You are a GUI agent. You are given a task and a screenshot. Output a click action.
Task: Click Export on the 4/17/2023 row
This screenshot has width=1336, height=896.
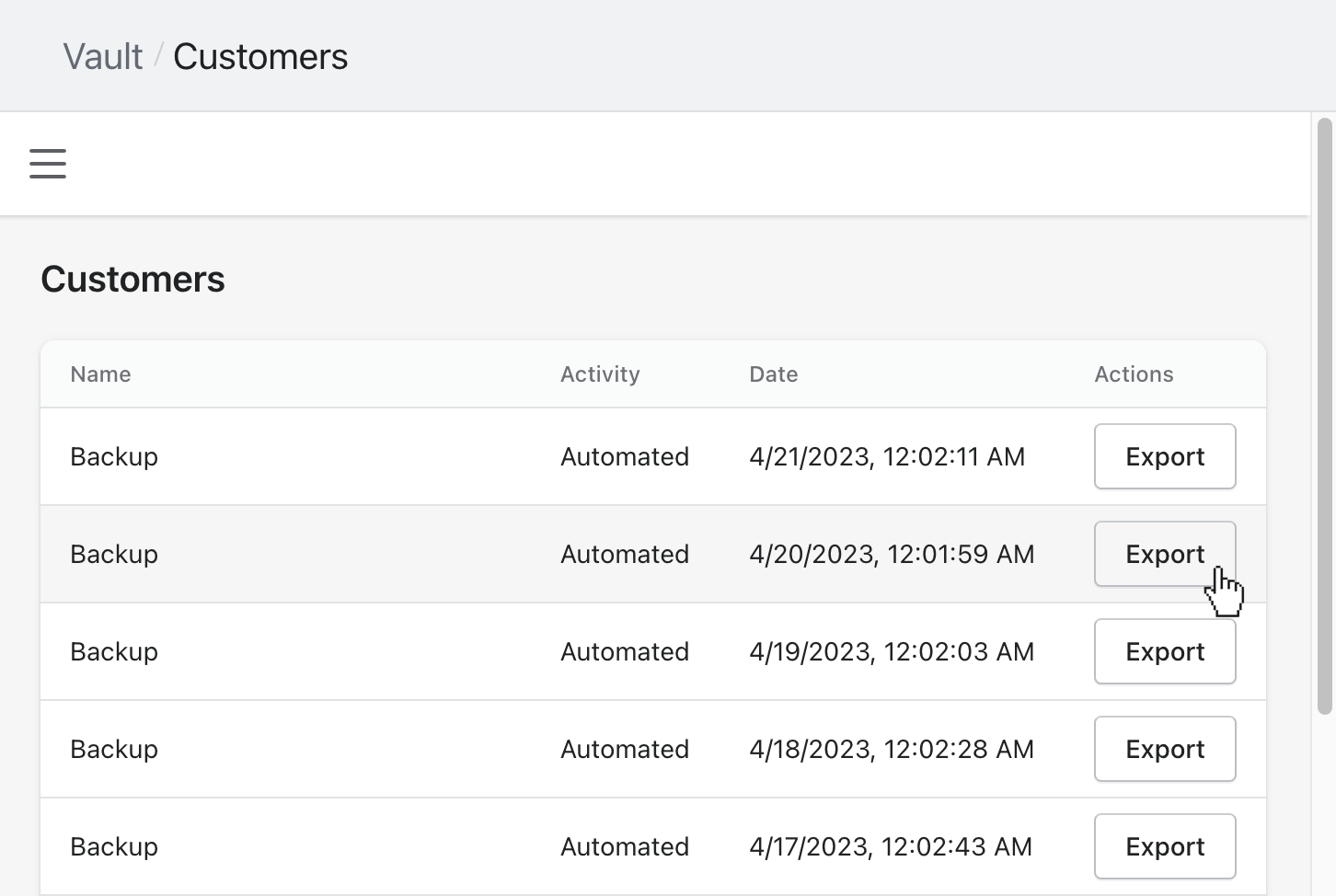pos(1164,846)
